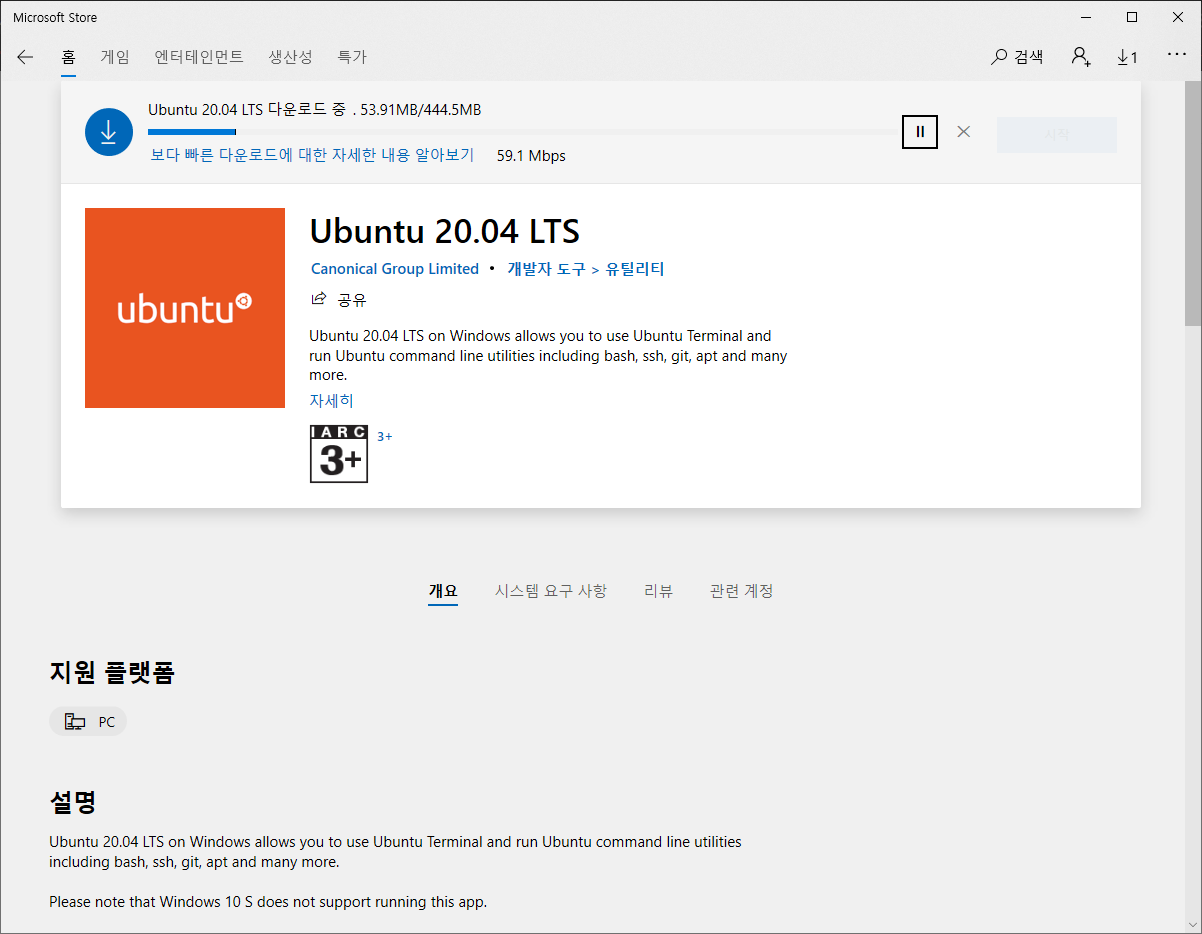Click the blue download arrow circle icon
Viewport: 1202px width, 934px height.
(109, 132)
